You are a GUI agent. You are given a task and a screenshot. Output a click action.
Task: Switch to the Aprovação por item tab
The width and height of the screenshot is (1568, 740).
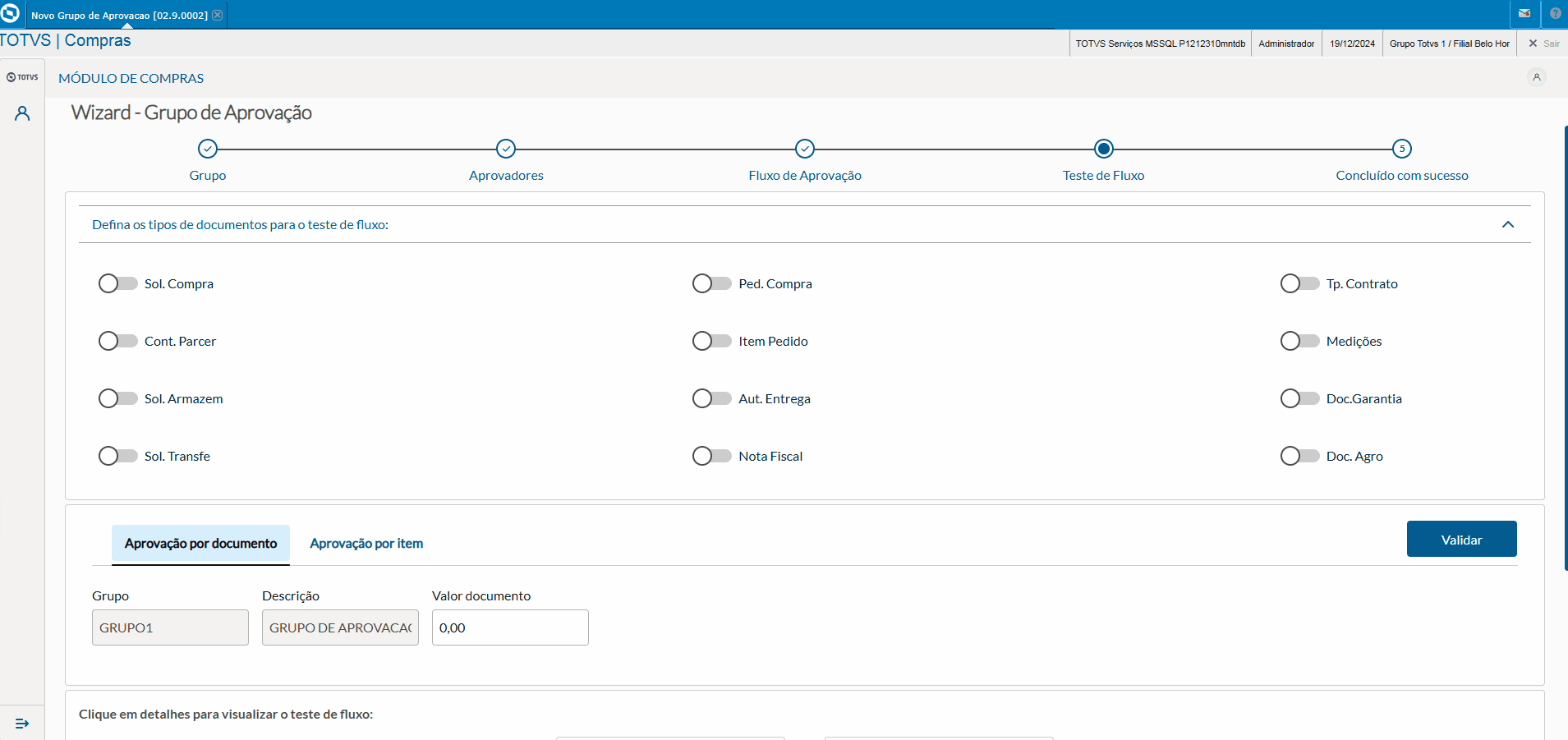[366, 544]
